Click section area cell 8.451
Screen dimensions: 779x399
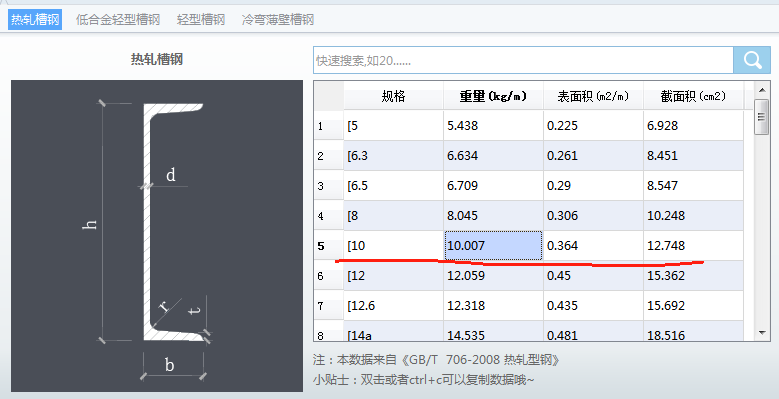[694, 156]
